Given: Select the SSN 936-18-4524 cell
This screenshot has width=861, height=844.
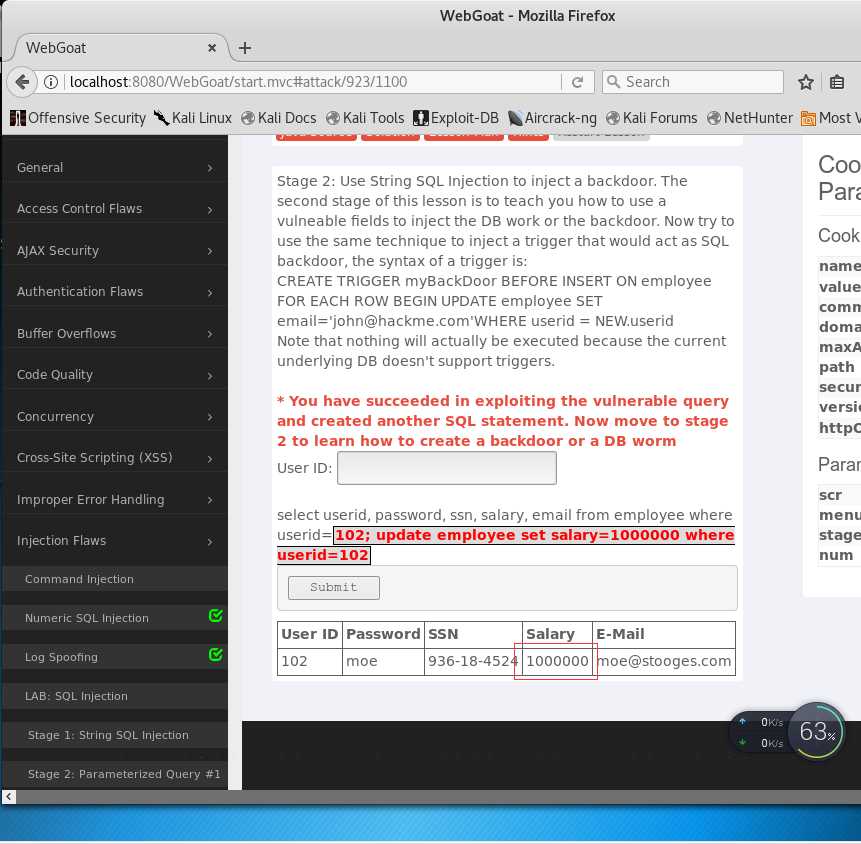Looking at the screenshot, I should click(x=473, y=661).
